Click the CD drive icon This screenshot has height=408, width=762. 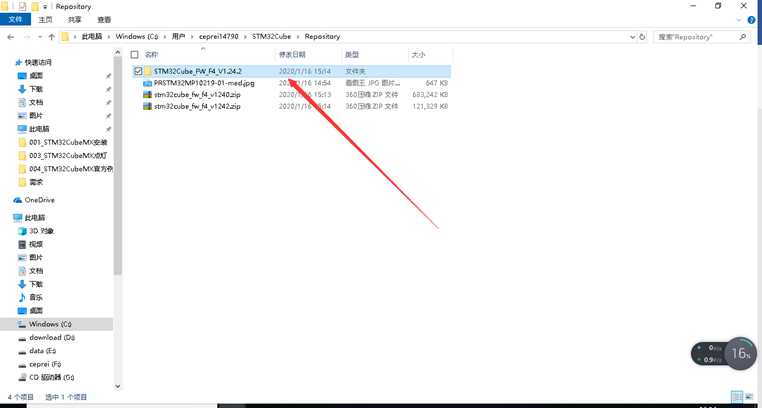pos(22,377)
